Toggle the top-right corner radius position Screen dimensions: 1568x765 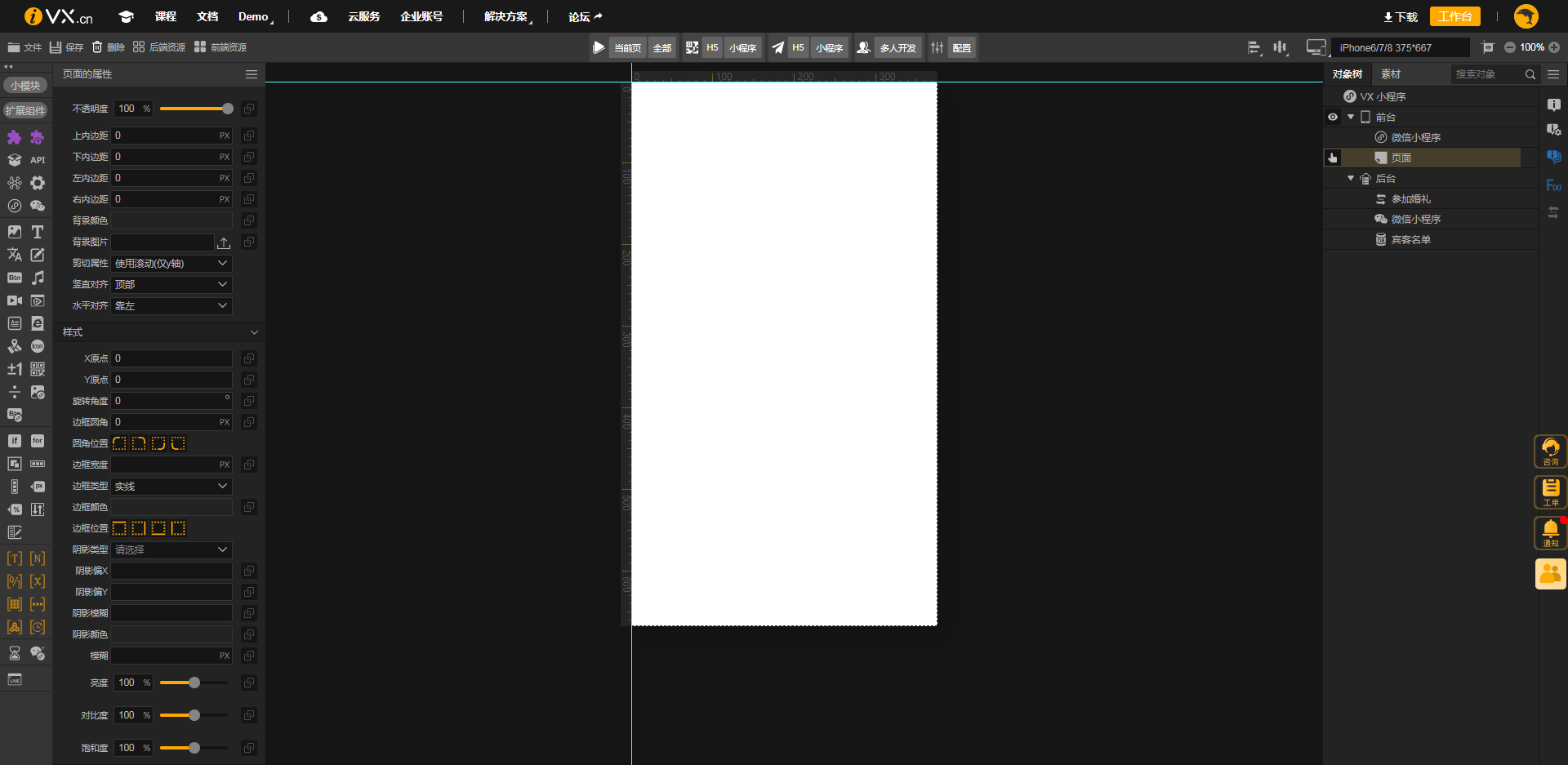139,443
